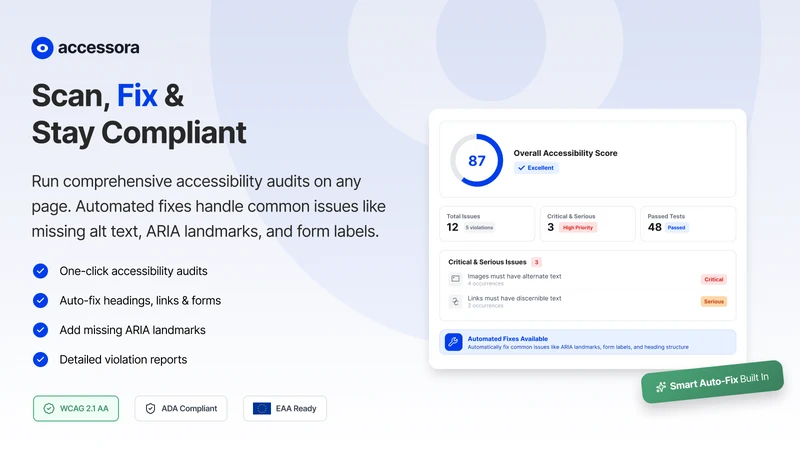Image resolution: width=800 pixels, height=450 pixels.
Task: Click the 2 occurrences text
Action: [485, 306]
